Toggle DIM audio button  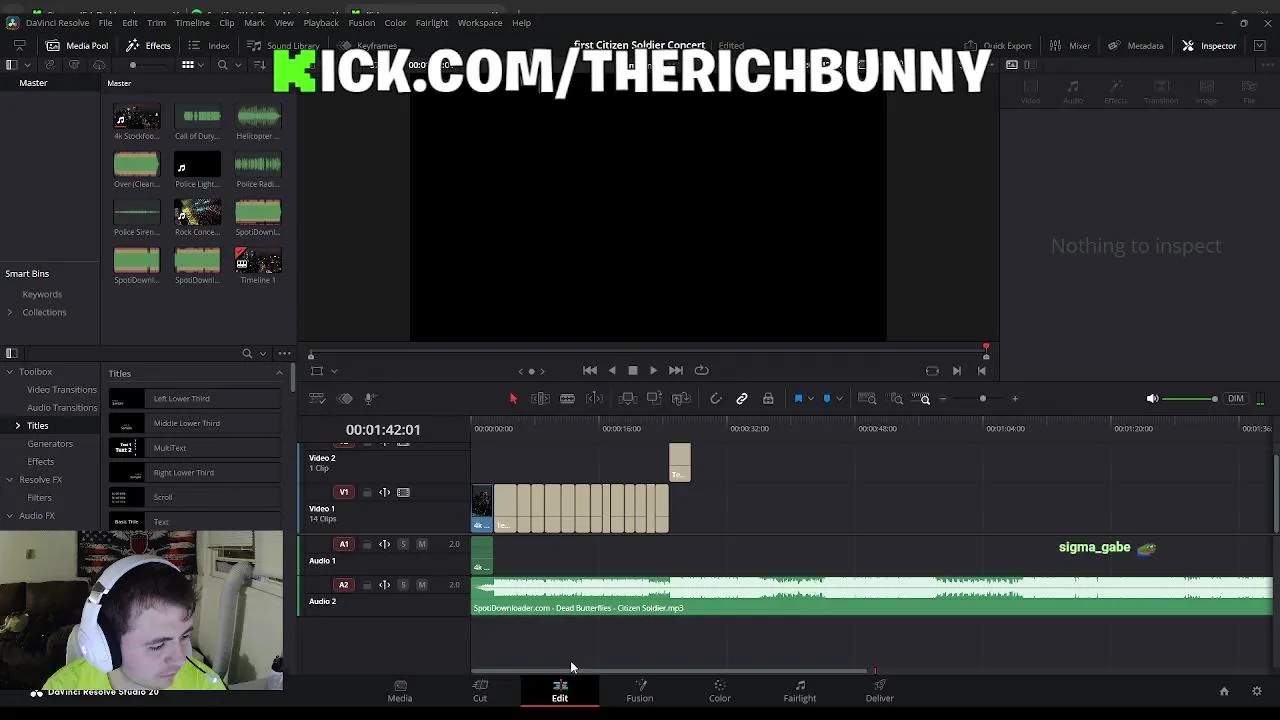[1236, 399]
